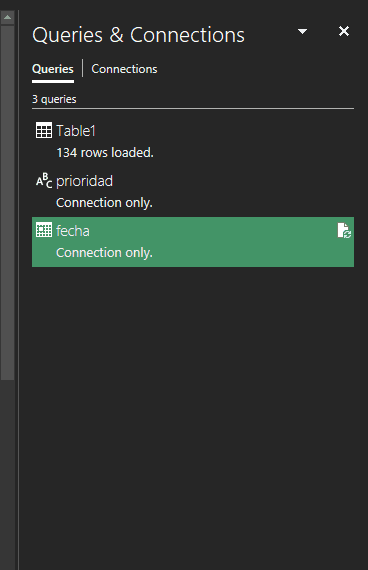
Task: Click the '134 rows loaded.' status text
Action: 105,153
